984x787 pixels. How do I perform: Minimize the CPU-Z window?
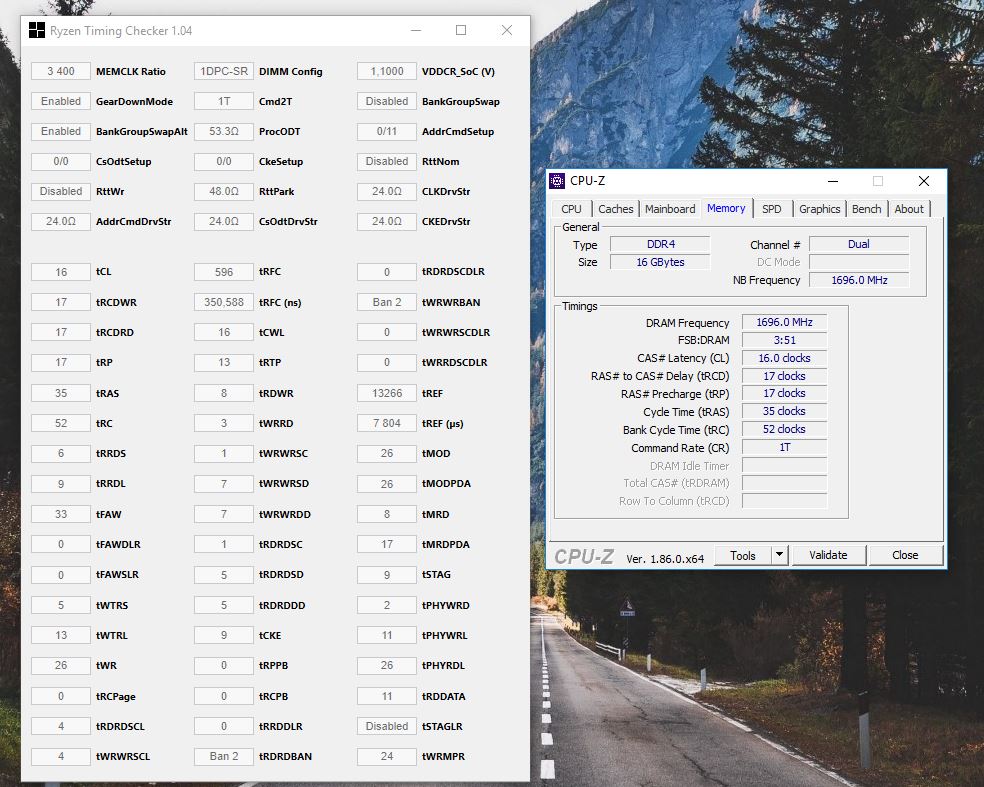(x=833, y=181)
